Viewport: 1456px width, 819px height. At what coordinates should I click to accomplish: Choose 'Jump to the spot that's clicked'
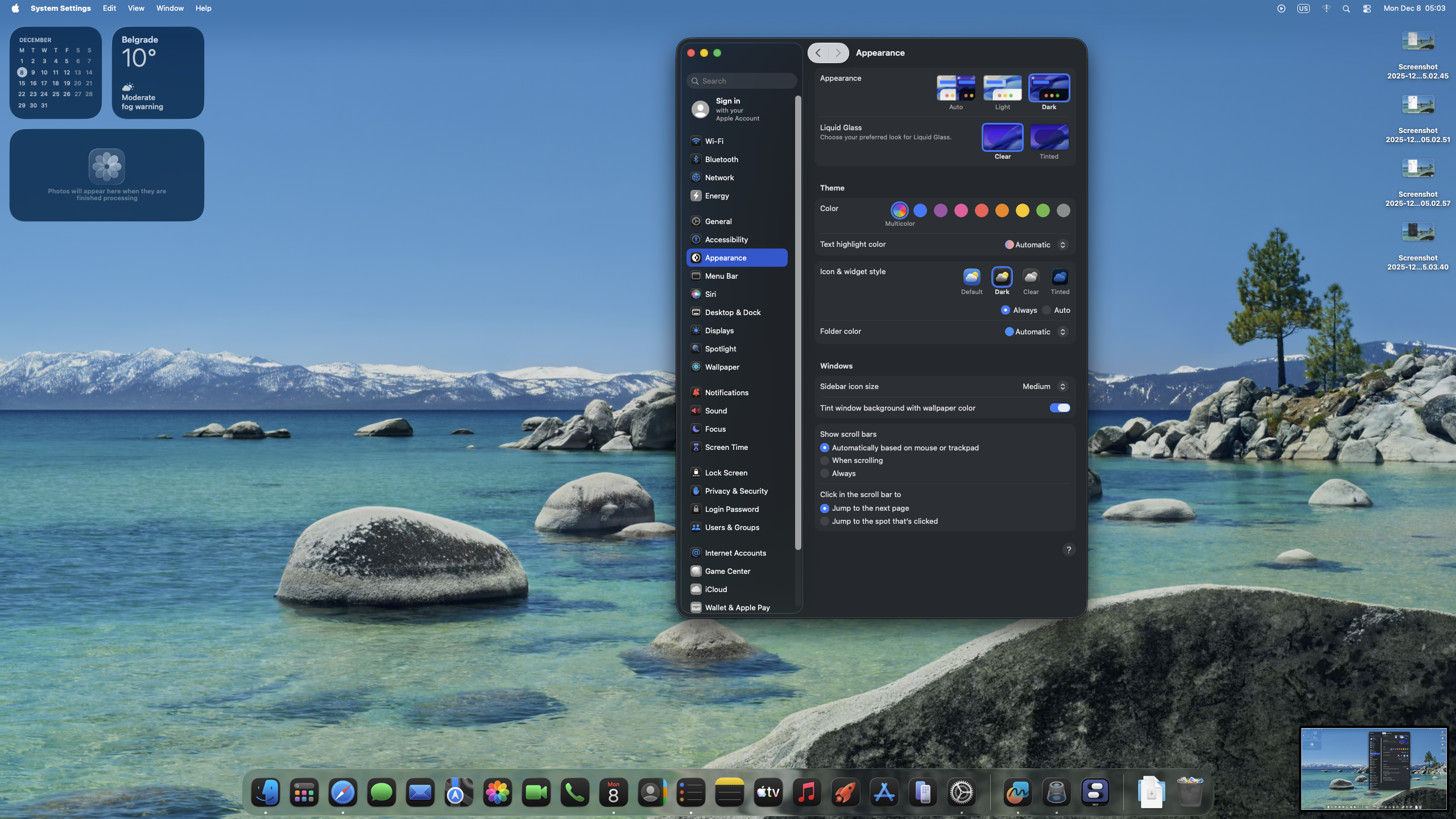point(825,522)
